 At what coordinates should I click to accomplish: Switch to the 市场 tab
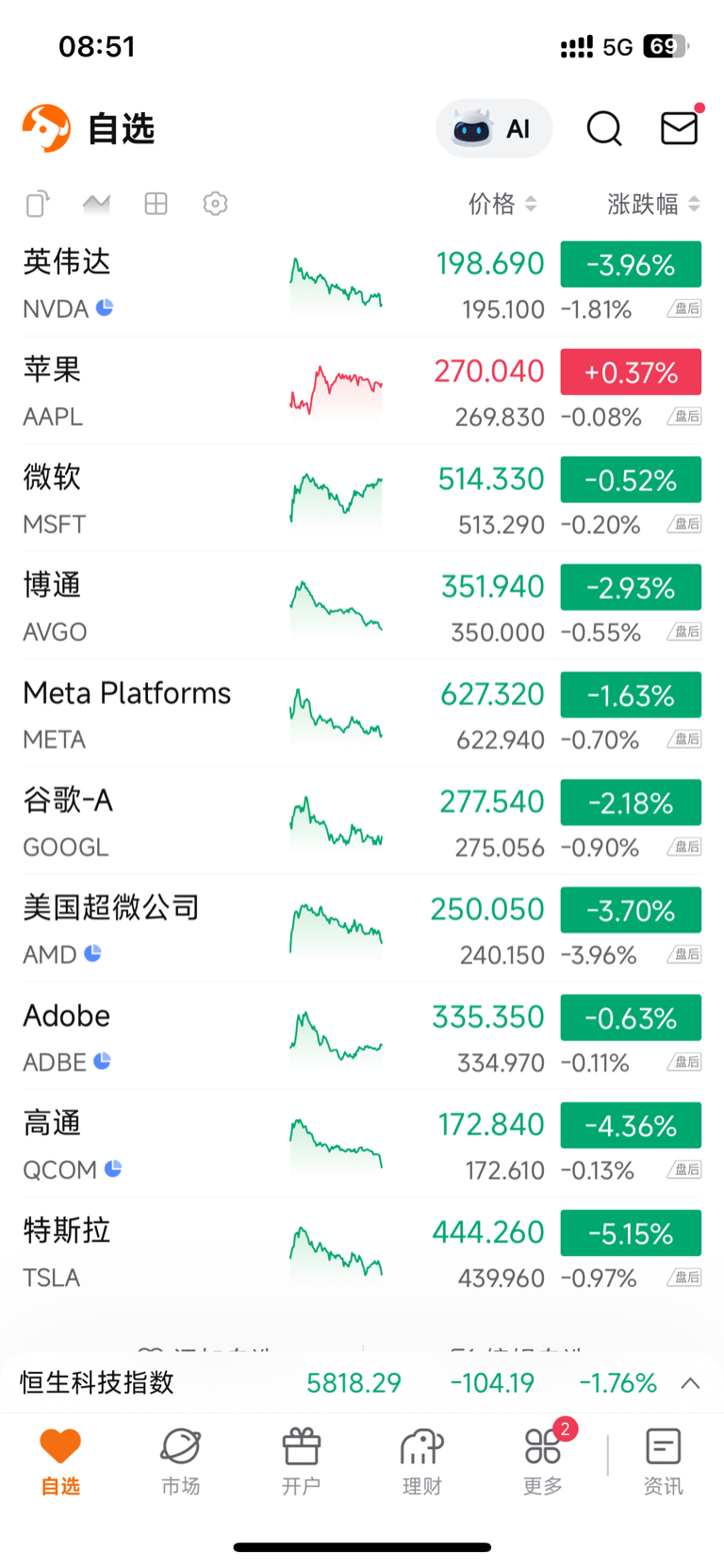click(x=180, y=1461)
